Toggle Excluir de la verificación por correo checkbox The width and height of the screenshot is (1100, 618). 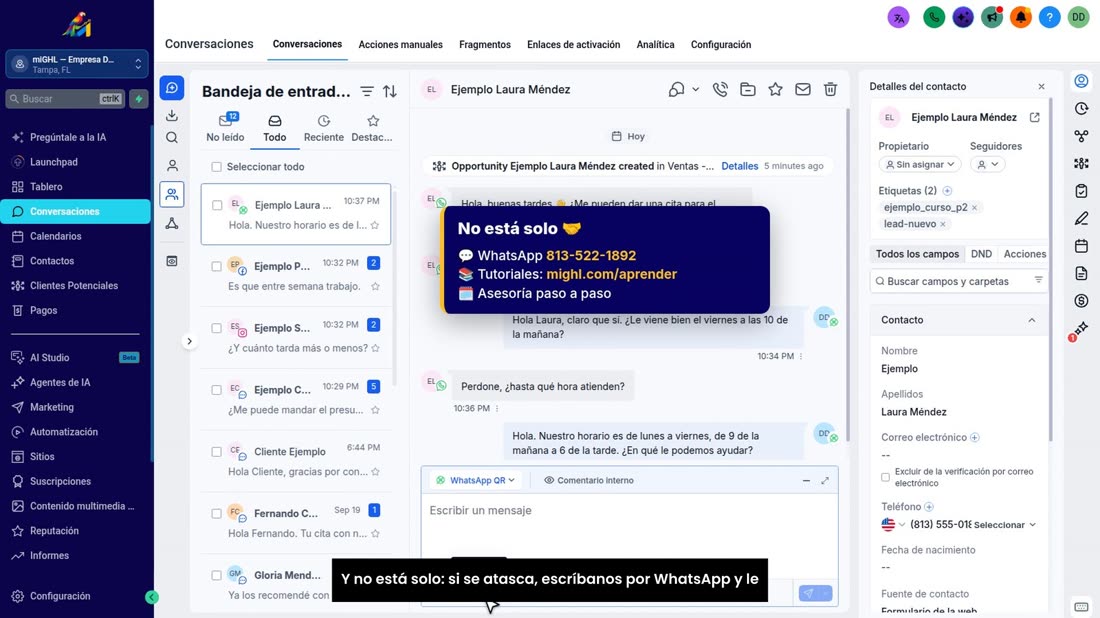click(885, 478)
